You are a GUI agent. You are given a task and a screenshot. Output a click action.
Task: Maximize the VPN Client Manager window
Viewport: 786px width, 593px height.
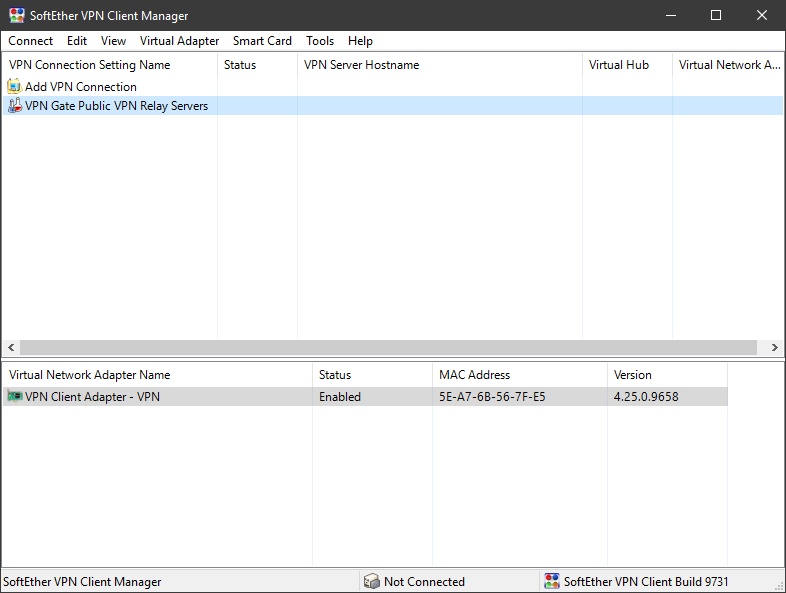(716, 15)
